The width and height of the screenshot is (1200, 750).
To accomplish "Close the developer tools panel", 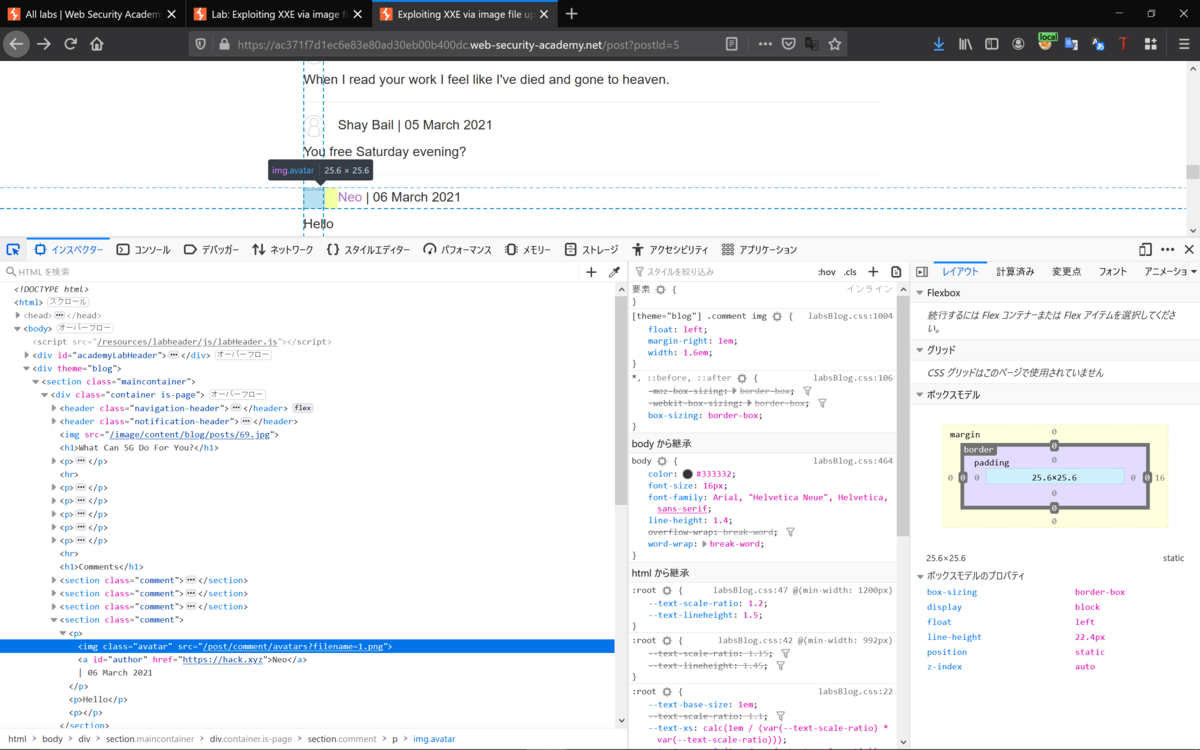I will click(1189, 249).
